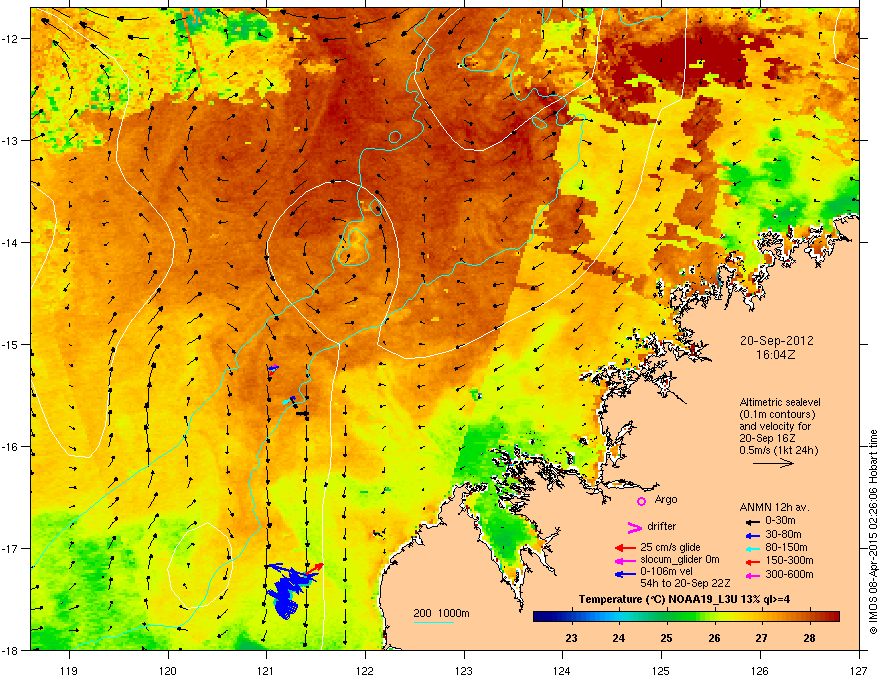
Task: Click the 0.5m/s velocity scale arrow
Action: [x=773, y=463]
